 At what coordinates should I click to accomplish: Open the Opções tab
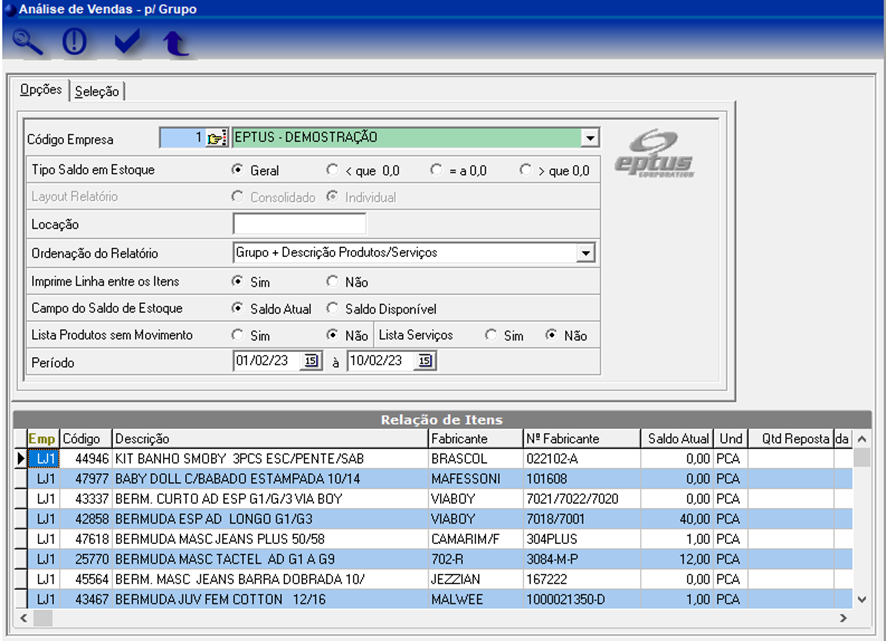point(41,91)
